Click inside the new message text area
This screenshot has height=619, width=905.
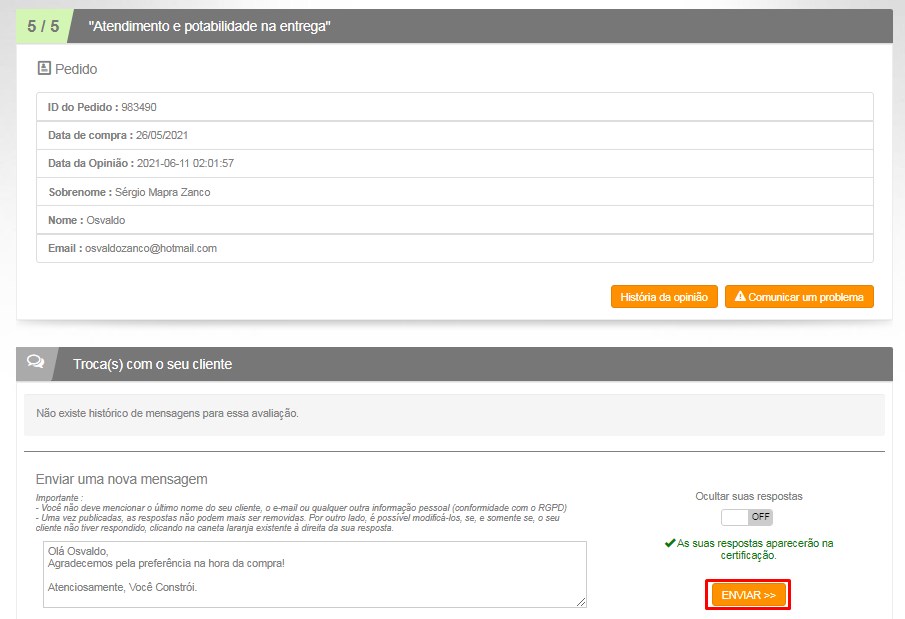pyautogui.click(x=314, y=574)
